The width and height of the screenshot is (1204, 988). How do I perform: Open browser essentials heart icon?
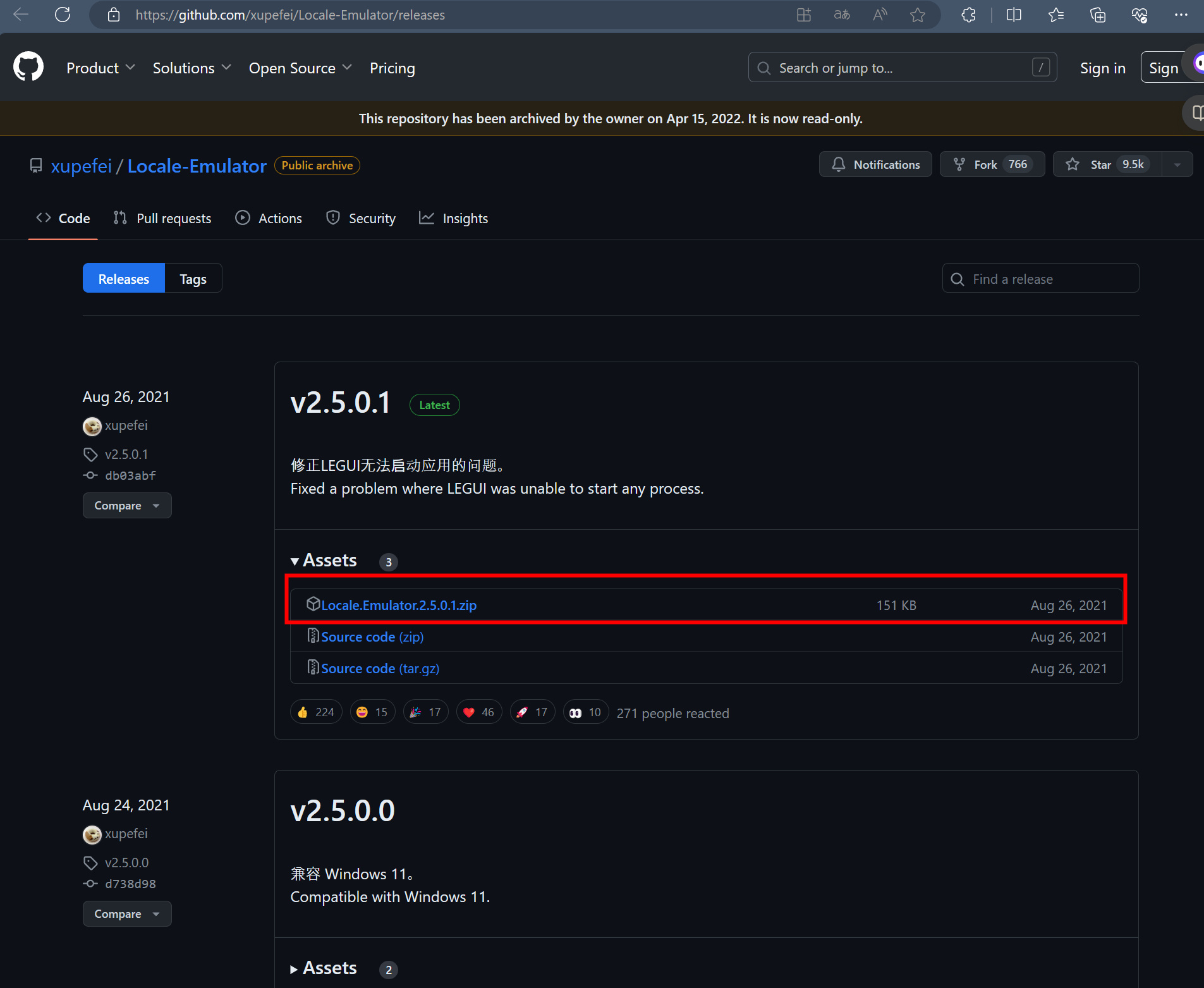[1140, 15]
